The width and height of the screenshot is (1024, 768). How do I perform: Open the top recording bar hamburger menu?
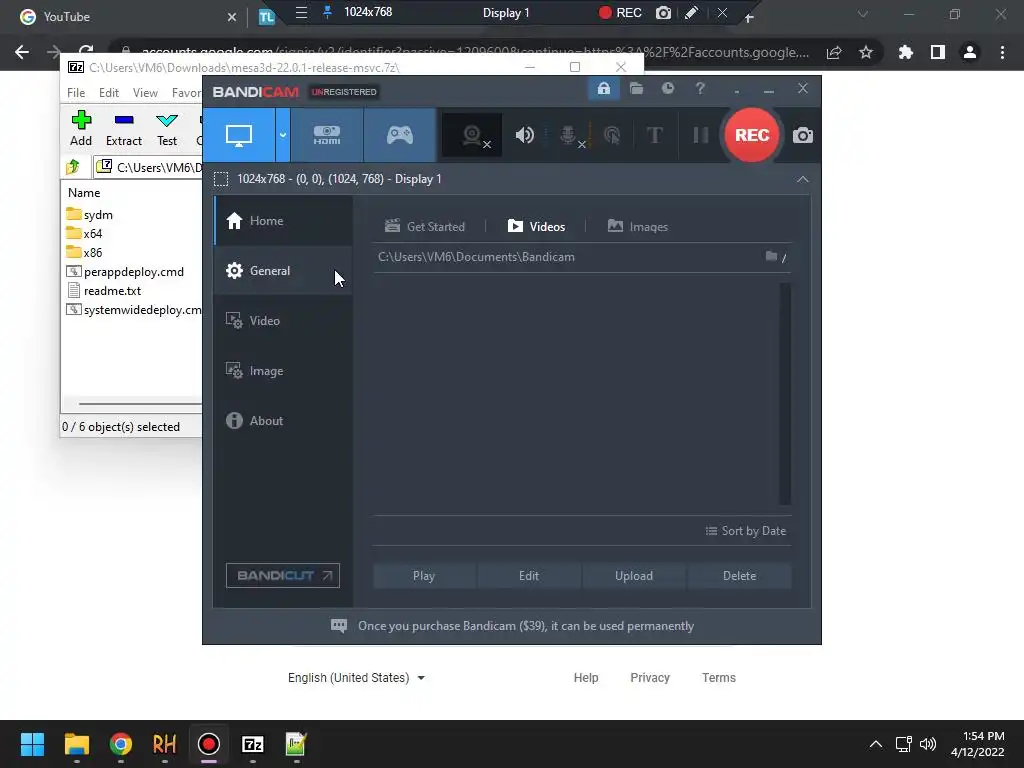click(301, 12)
